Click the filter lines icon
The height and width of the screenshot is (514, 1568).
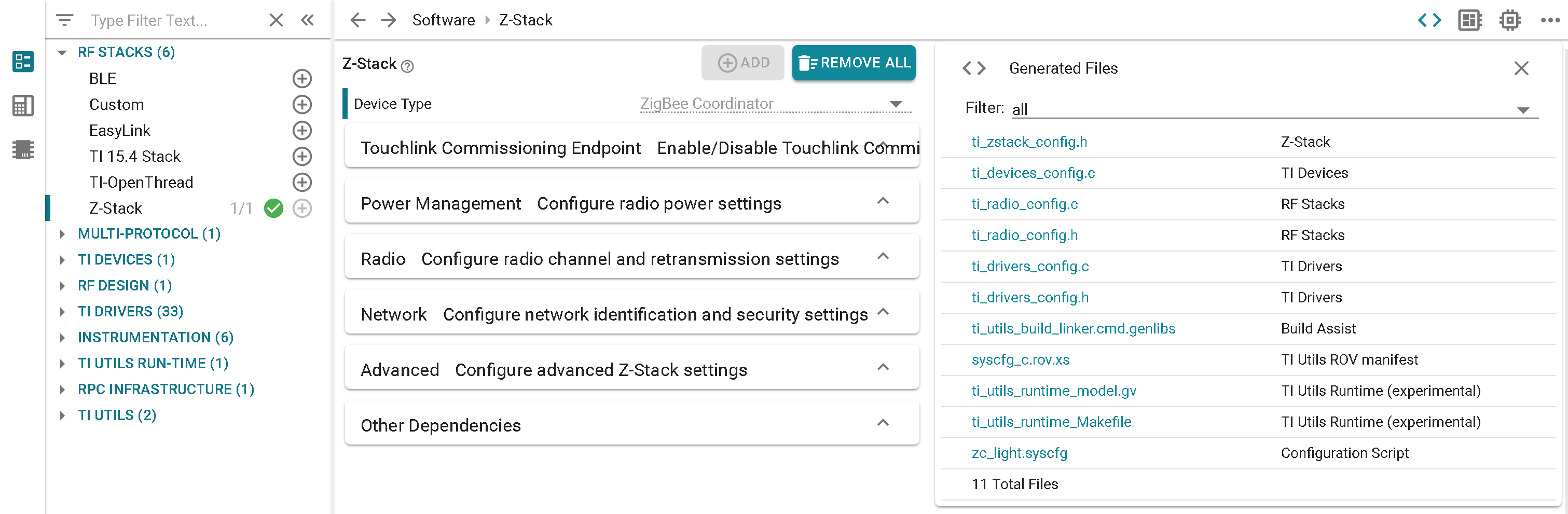pyautogui.click(x=64, y=20)
